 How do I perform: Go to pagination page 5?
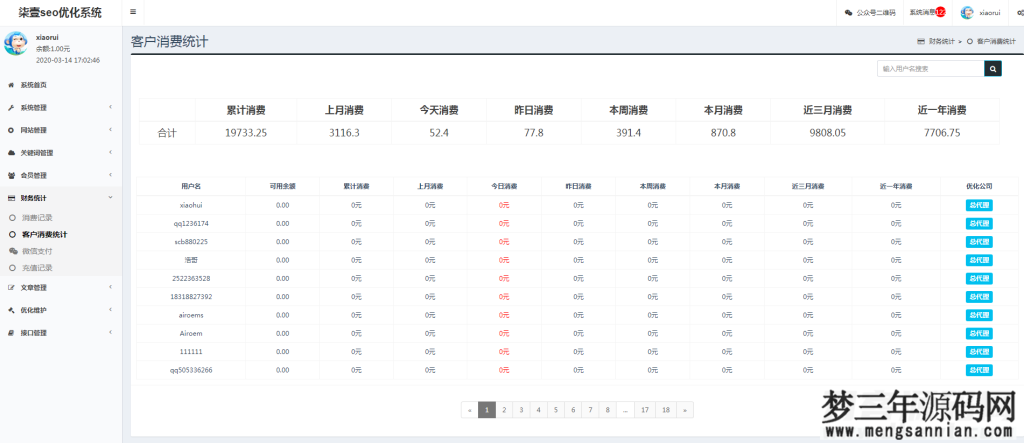pos(556,410)
